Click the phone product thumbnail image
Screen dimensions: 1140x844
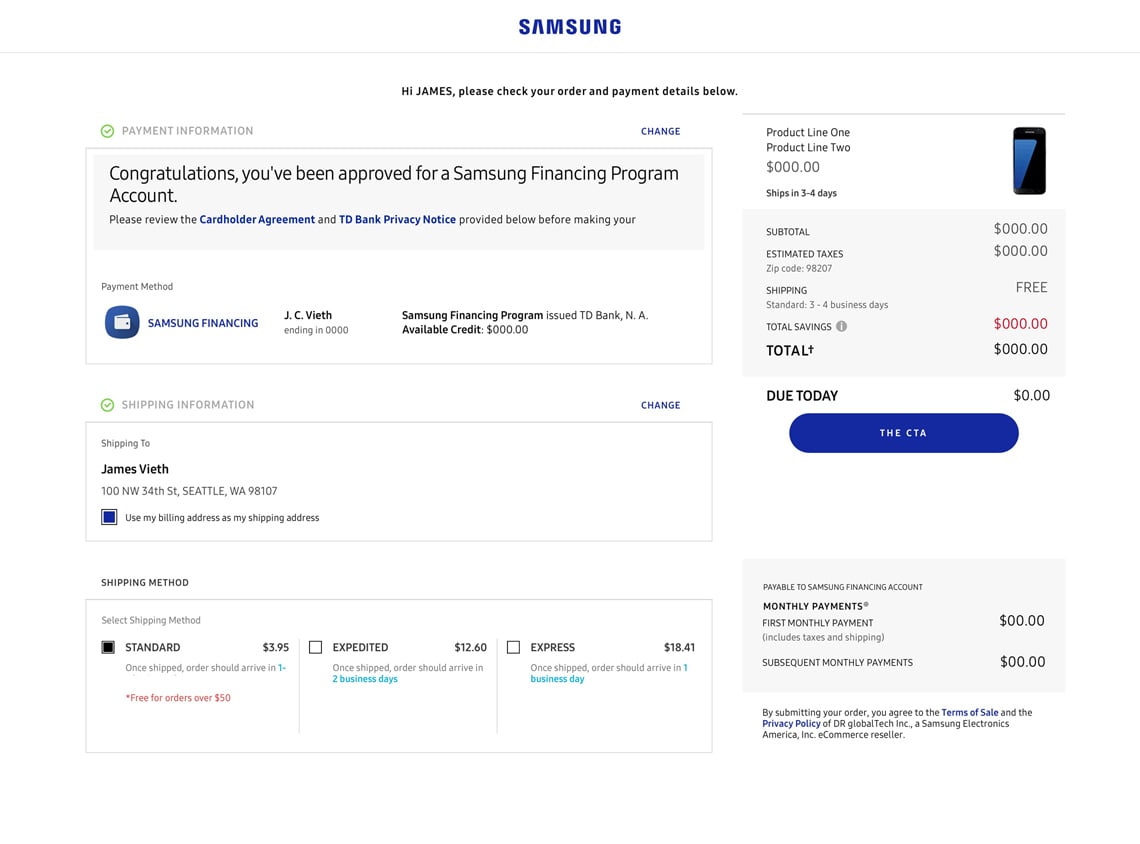(1029, 161)
